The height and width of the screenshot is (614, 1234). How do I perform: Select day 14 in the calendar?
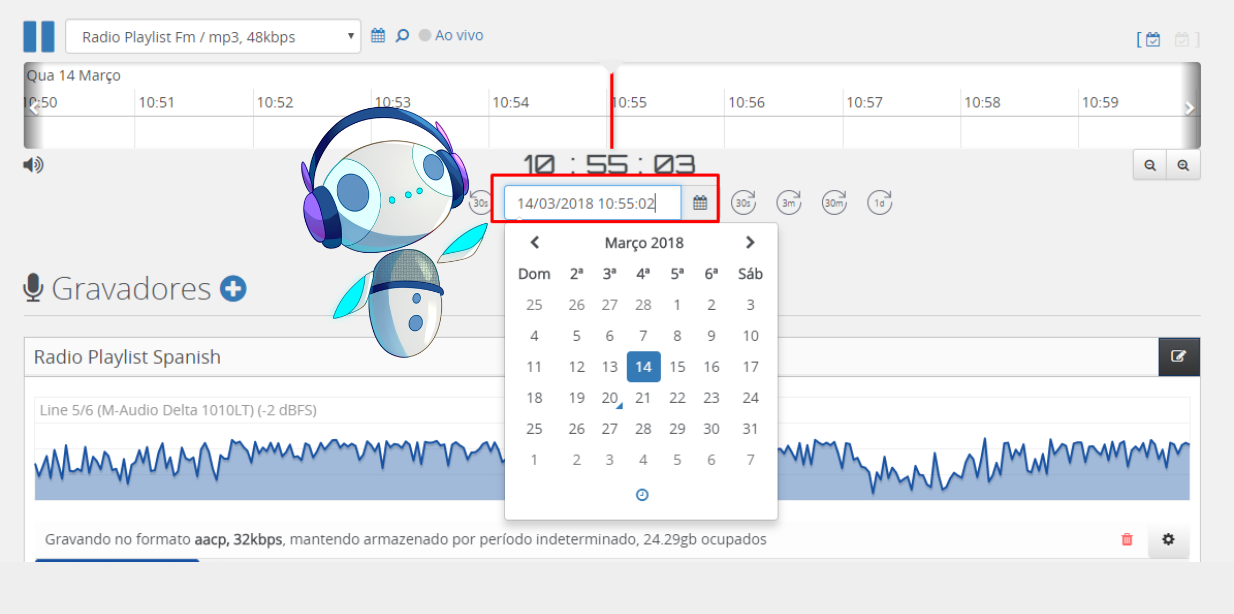tap(643, 367)
